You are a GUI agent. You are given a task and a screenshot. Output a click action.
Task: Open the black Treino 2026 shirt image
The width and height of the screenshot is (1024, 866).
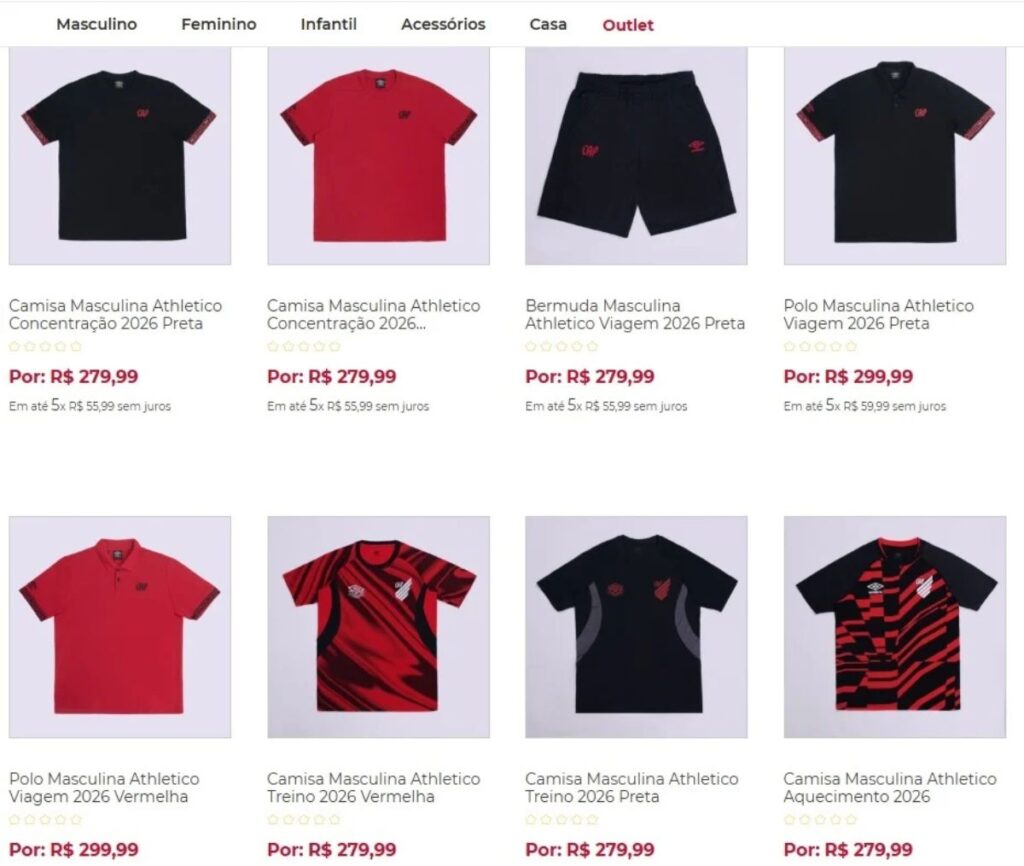636,627
